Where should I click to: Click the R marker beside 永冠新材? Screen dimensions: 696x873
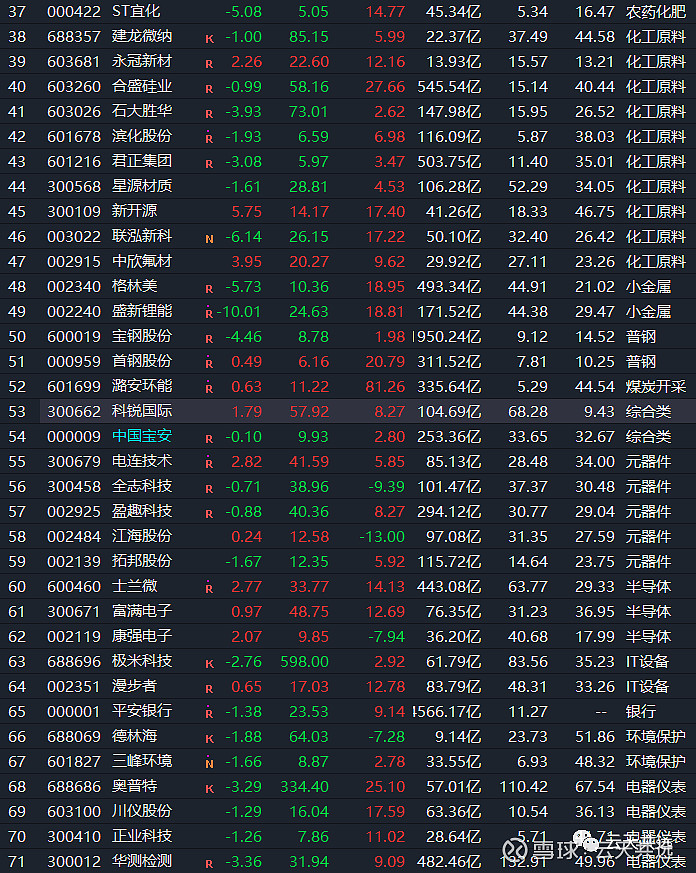(x=209, y=64)
